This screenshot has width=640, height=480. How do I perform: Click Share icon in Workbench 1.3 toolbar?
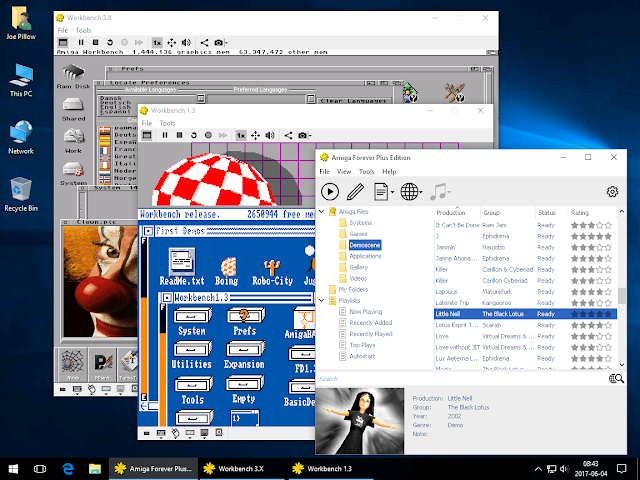pos(289,135)
